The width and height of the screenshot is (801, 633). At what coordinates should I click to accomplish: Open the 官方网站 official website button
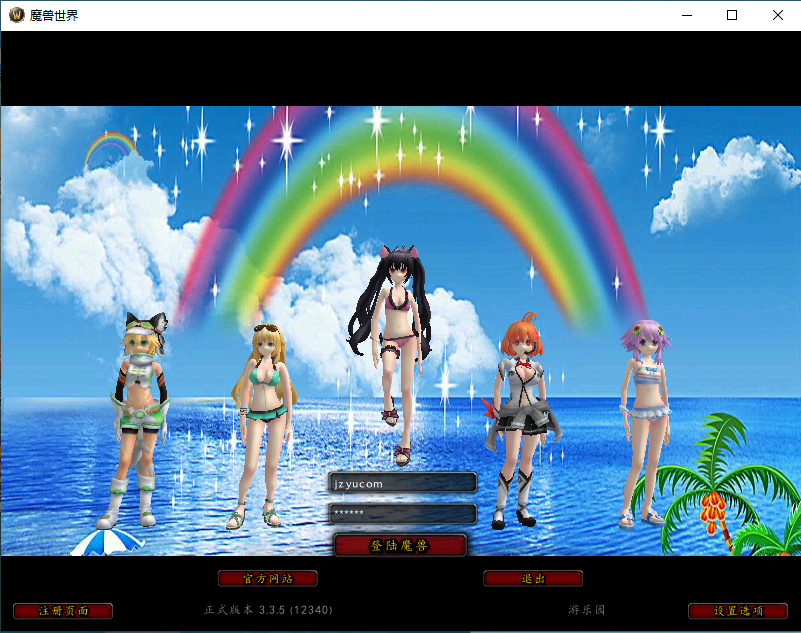tap(267, 578)
